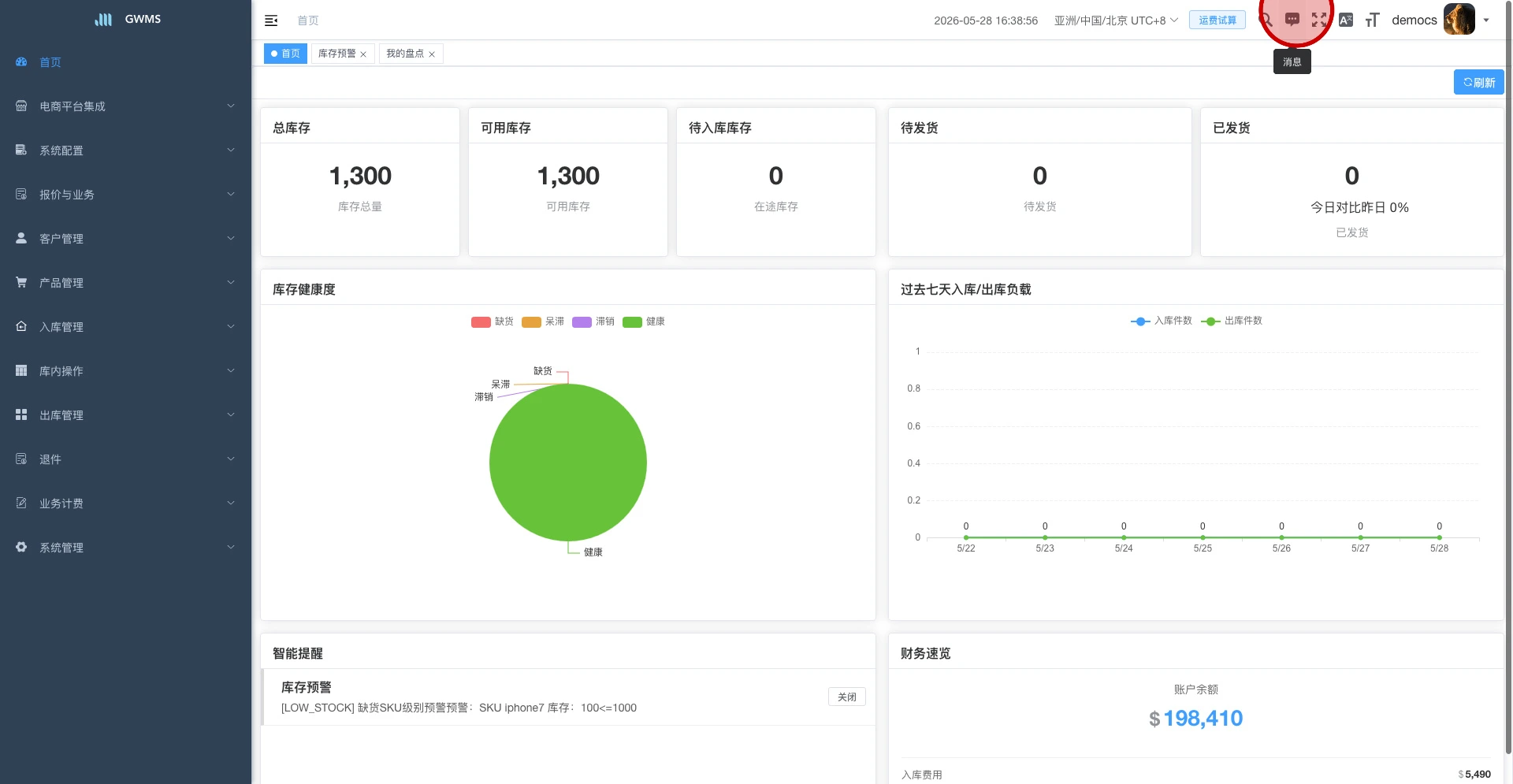Toggle the 滞销 purple legend swatch

[x=582, y=321]
